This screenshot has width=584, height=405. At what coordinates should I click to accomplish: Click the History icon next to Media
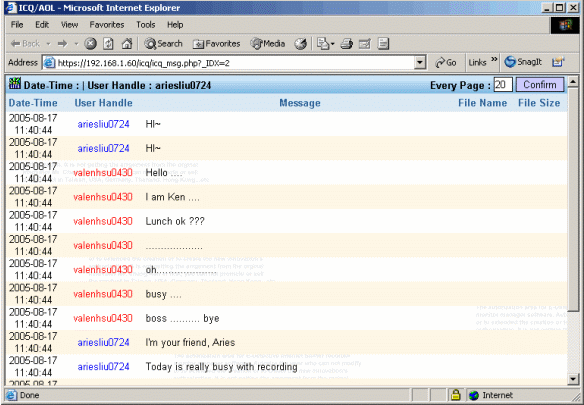pos(301,44)
